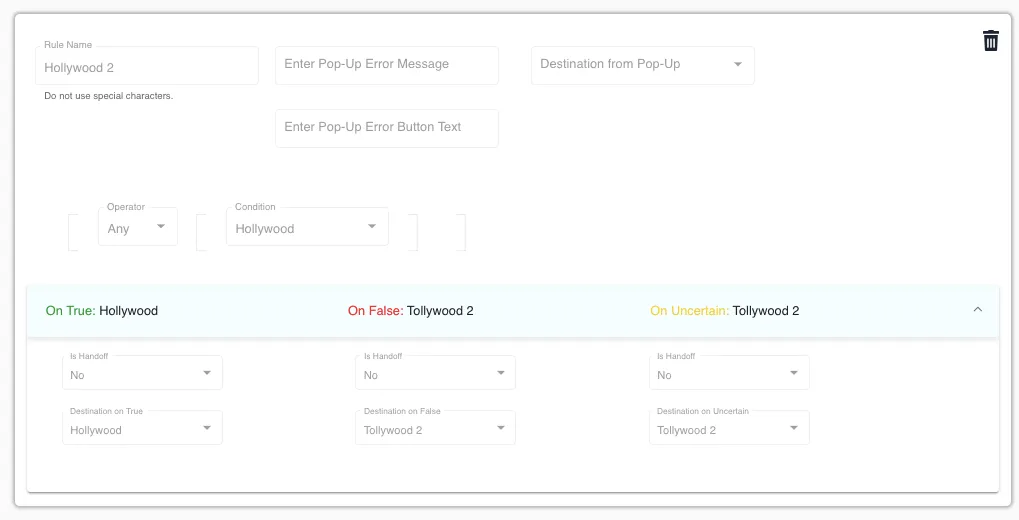Open the Destination from Pop-Up dropdown

[x=643, y=65]
